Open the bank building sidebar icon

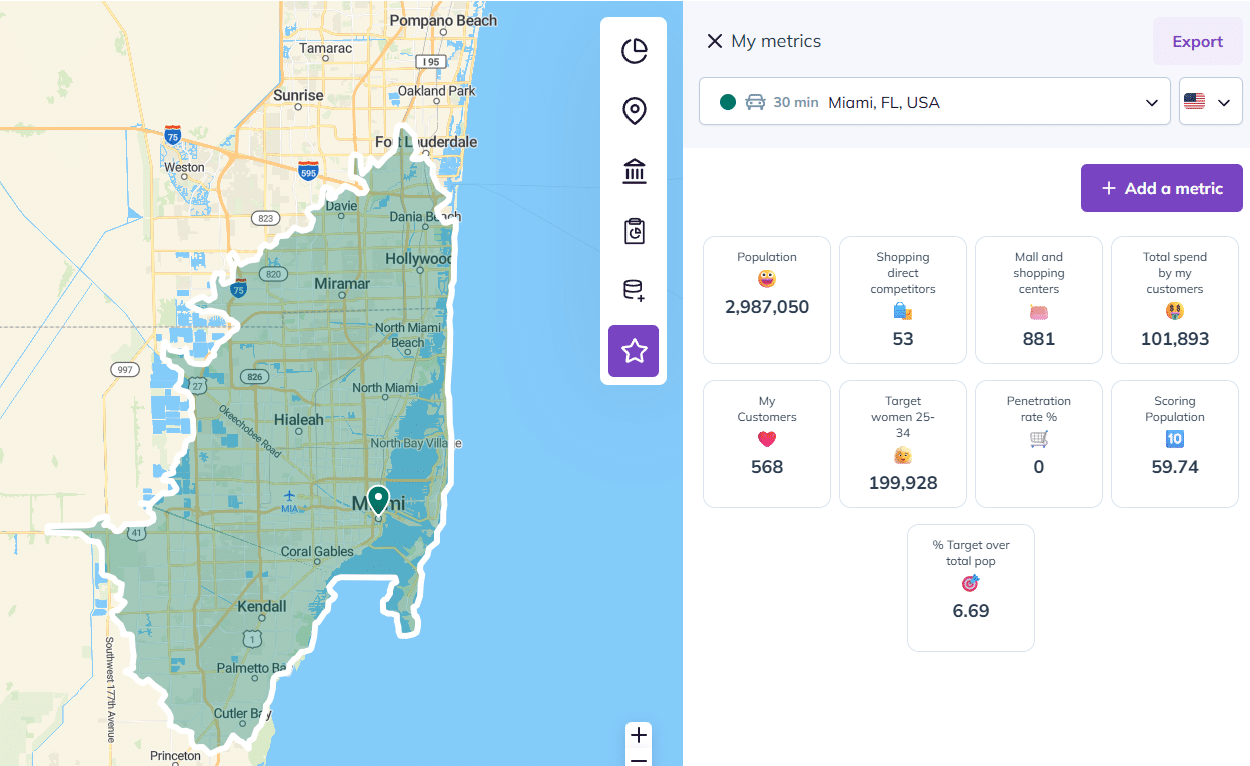(x=634, y=171)
